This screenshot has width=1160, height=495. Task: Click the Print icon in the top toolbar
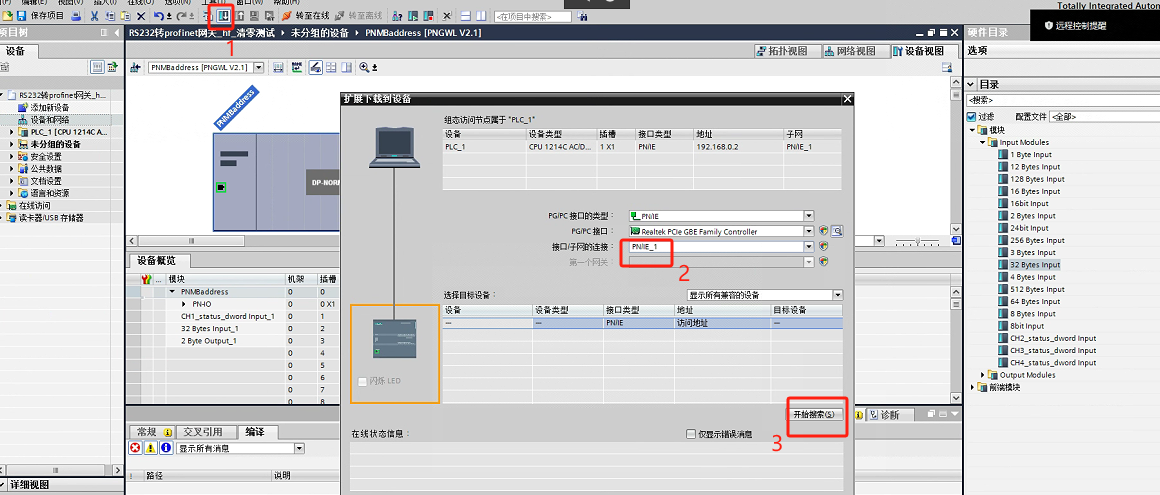pos(75,15)
